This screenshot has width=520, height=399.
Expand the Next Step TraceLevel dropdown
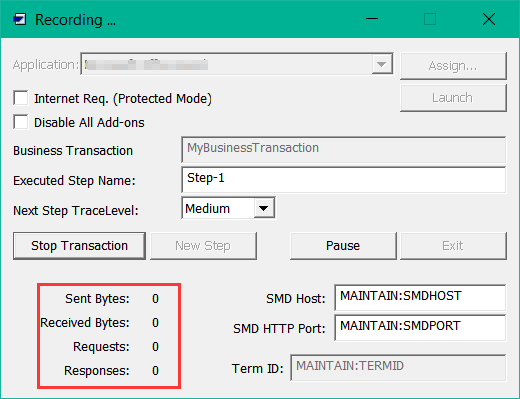click(264, 208)
